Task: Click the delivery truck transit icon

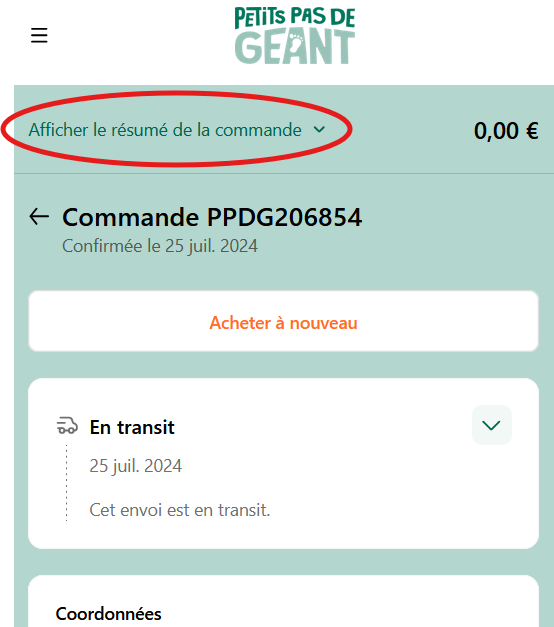Action: click(67, 425)
